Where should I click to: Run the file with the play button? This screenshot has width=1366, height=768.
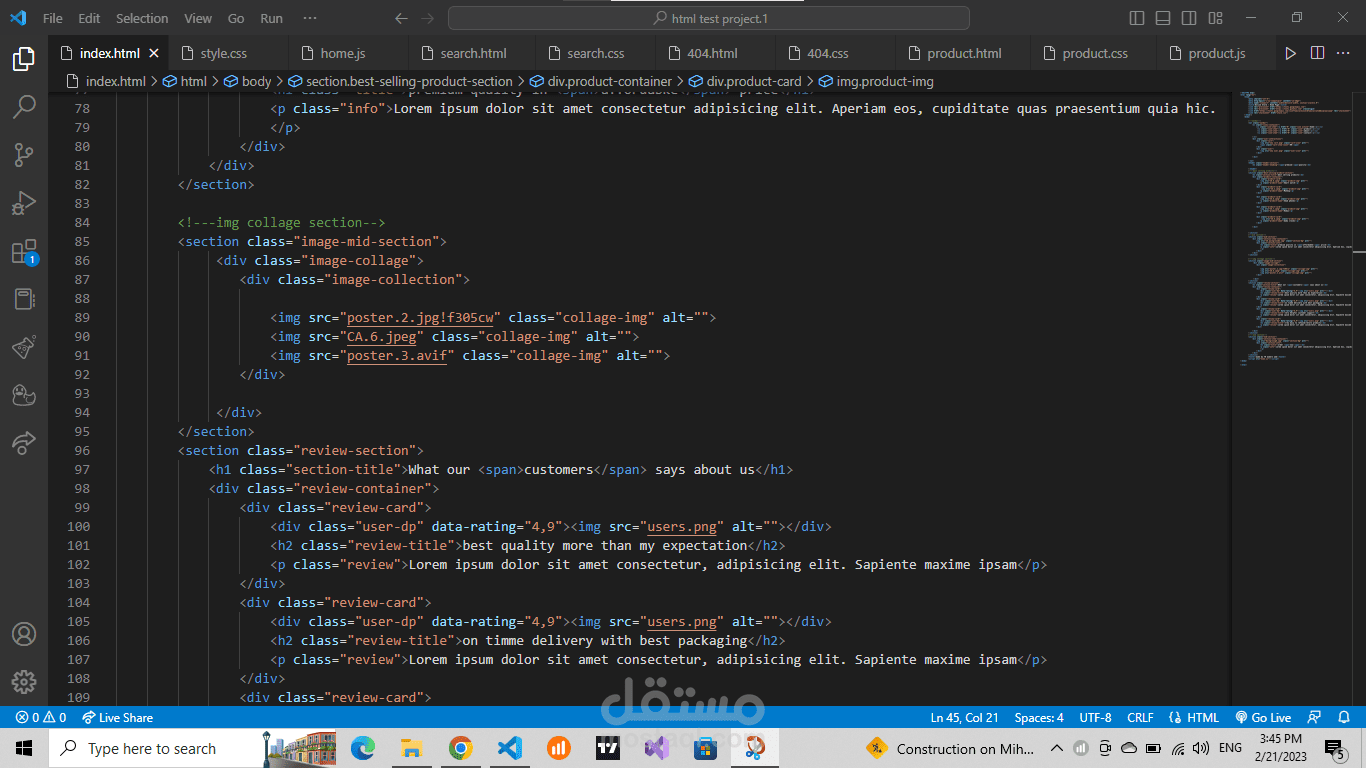click(x=1290, y=53)
